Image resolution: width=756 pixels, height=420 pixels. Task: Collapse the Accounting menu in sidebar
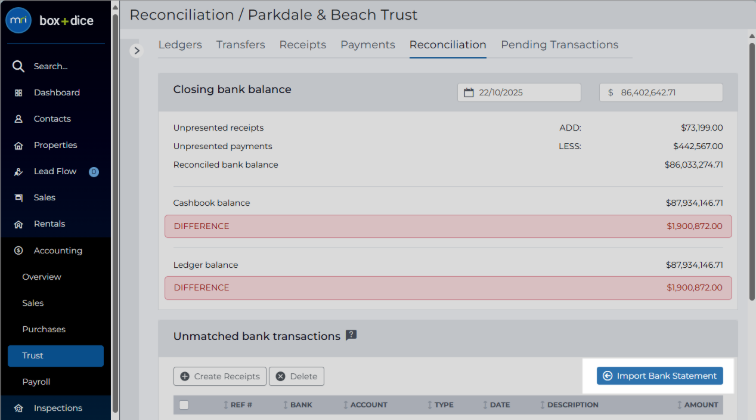click(x=56, y=251)
